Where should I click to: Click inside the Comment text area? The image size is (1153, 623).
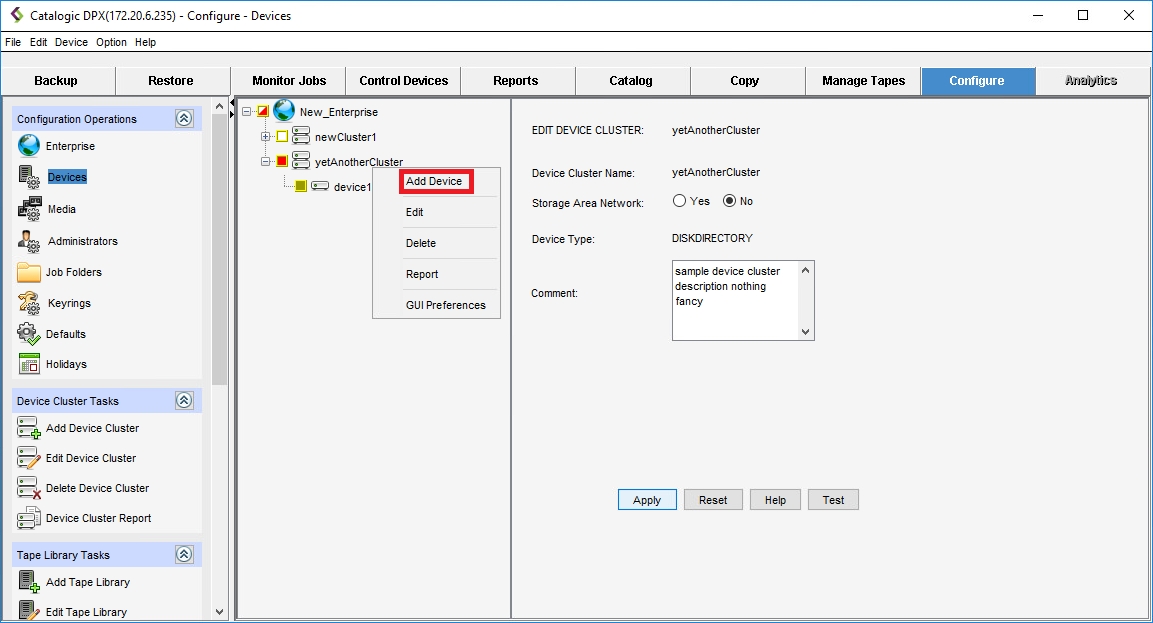pos(735,300)
